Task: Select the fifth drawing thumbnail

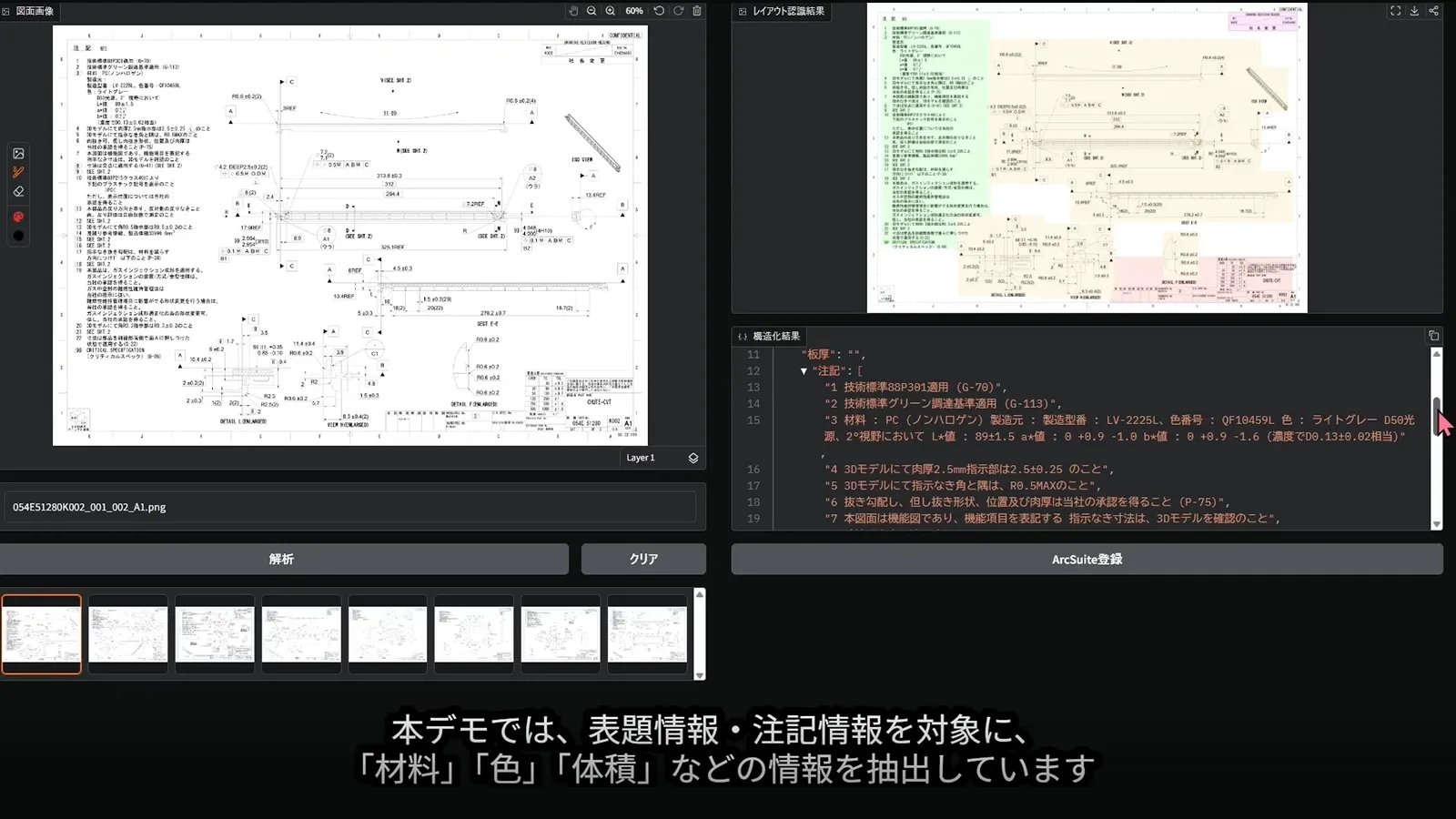Action: [x=388, y=634]
